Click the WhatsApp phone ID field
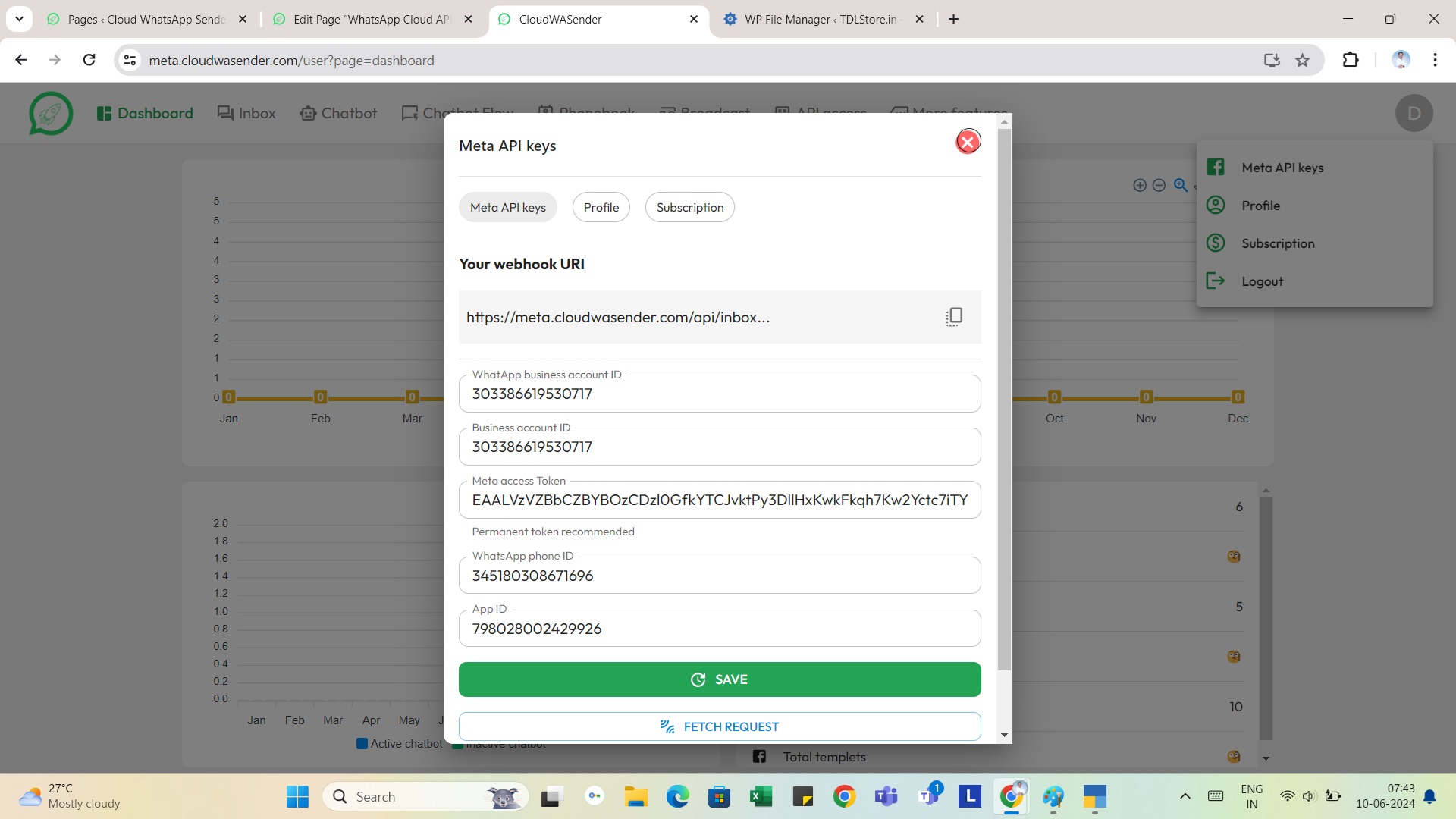Image resolution: width=1456 pixels, height=819 pixels. 720,576
